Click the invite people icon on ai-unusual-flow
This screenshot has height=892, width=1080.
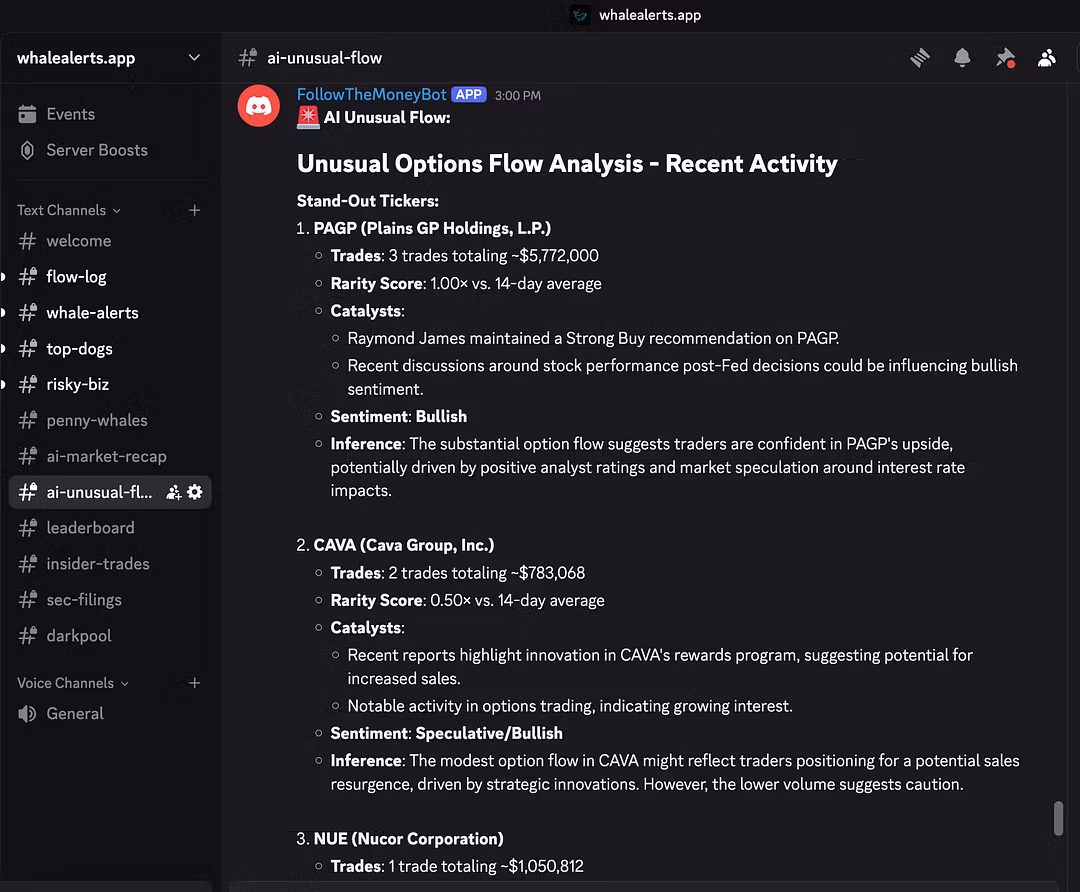click(173, 492)
